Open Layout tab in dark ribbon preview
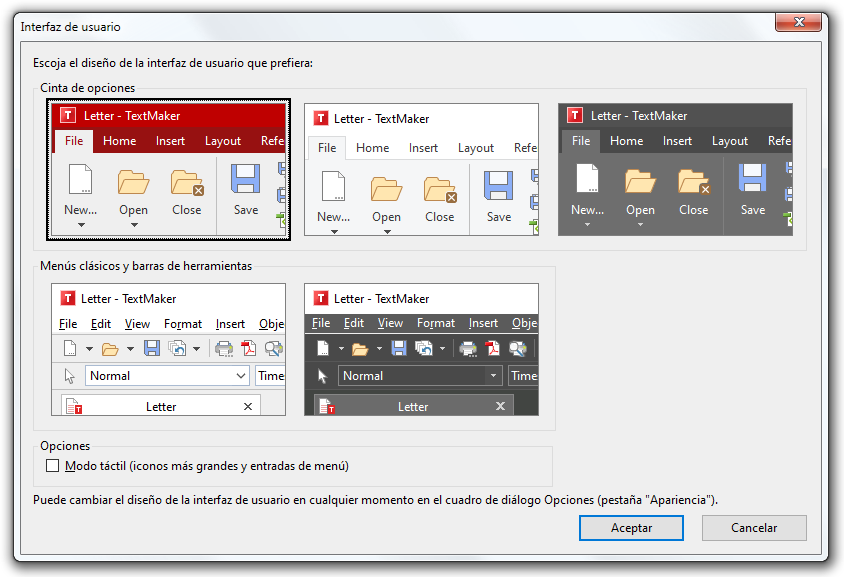Viewport: 844px width, 577px height. coord(730,141)
